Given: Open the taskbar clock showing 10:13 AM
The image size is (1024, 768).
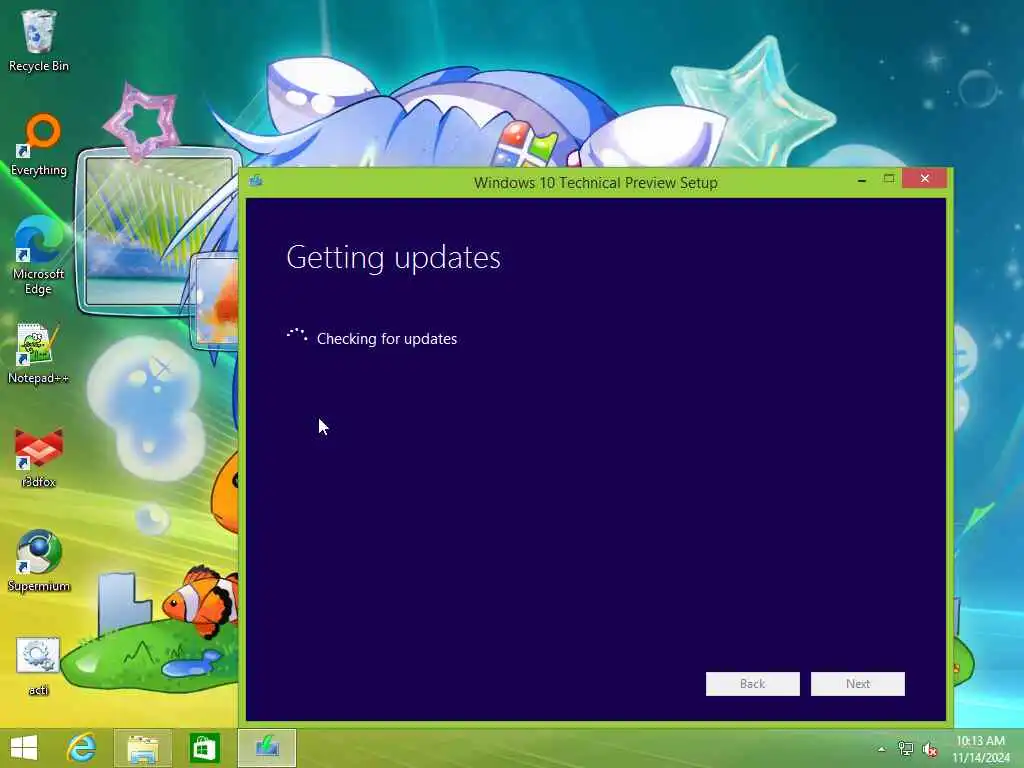Looking at the screenshot, I should 981,749.
